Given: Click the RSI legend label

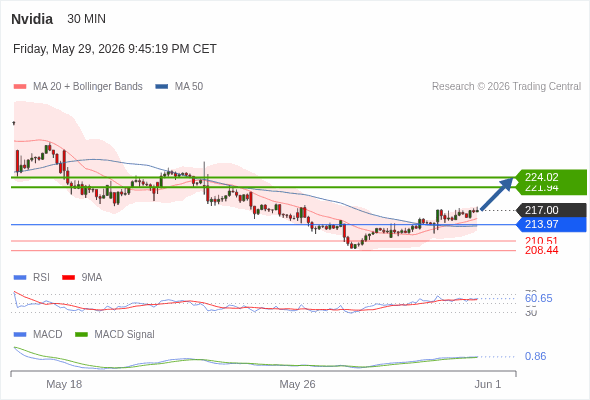Looking at the screenshot, I should (x=41, y=277).
